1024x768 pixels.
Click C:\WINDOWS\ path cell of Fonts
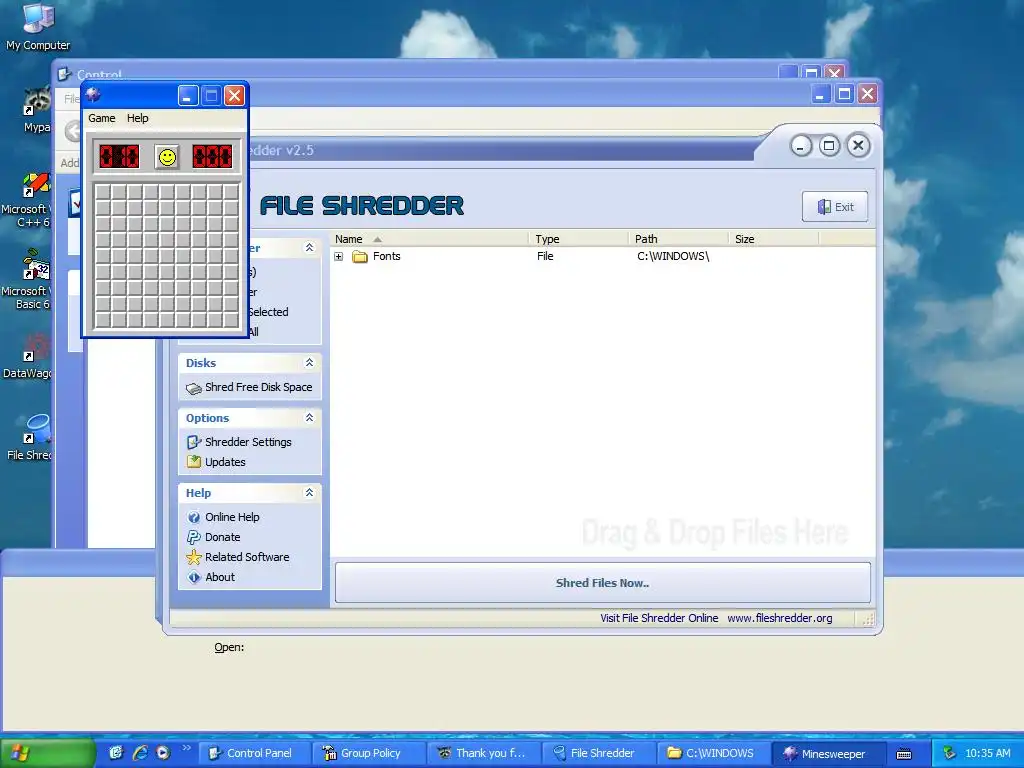coord(673,257)
